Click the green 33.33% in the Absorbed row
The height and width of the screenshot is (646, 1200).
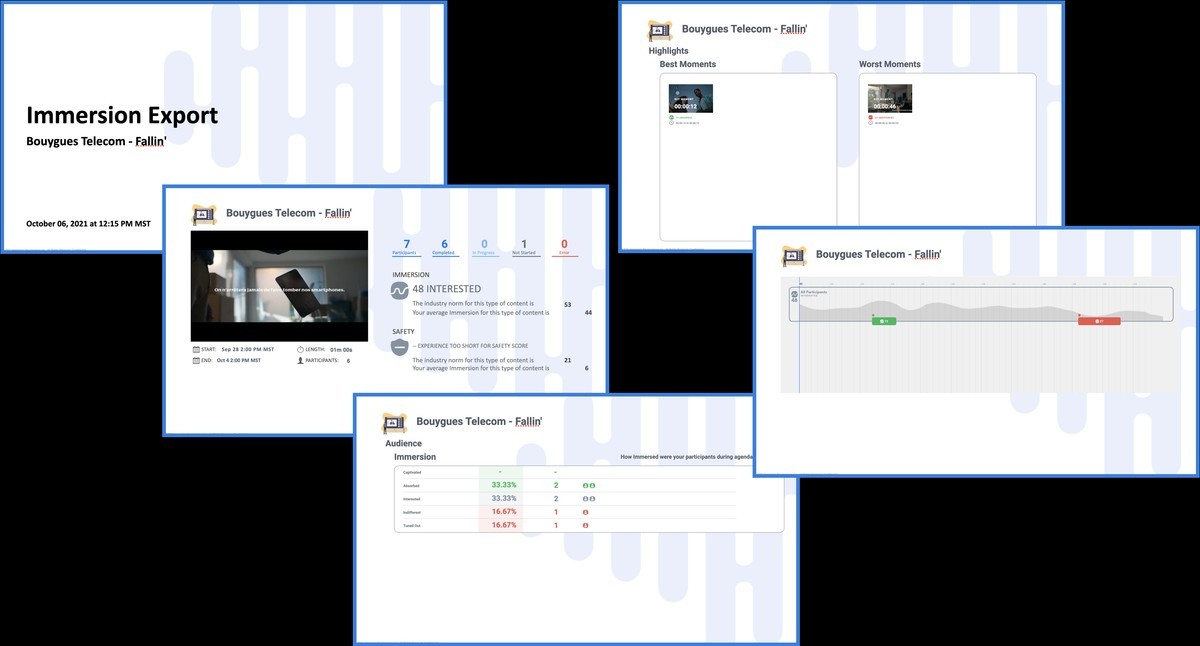(504, 485)
